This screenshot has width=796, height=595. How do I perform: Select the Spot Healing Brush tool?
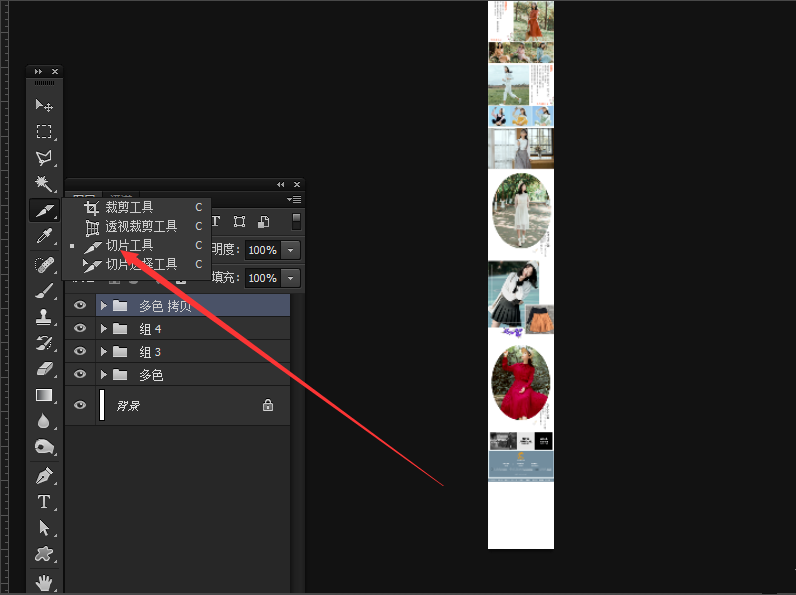click(44, 265)
